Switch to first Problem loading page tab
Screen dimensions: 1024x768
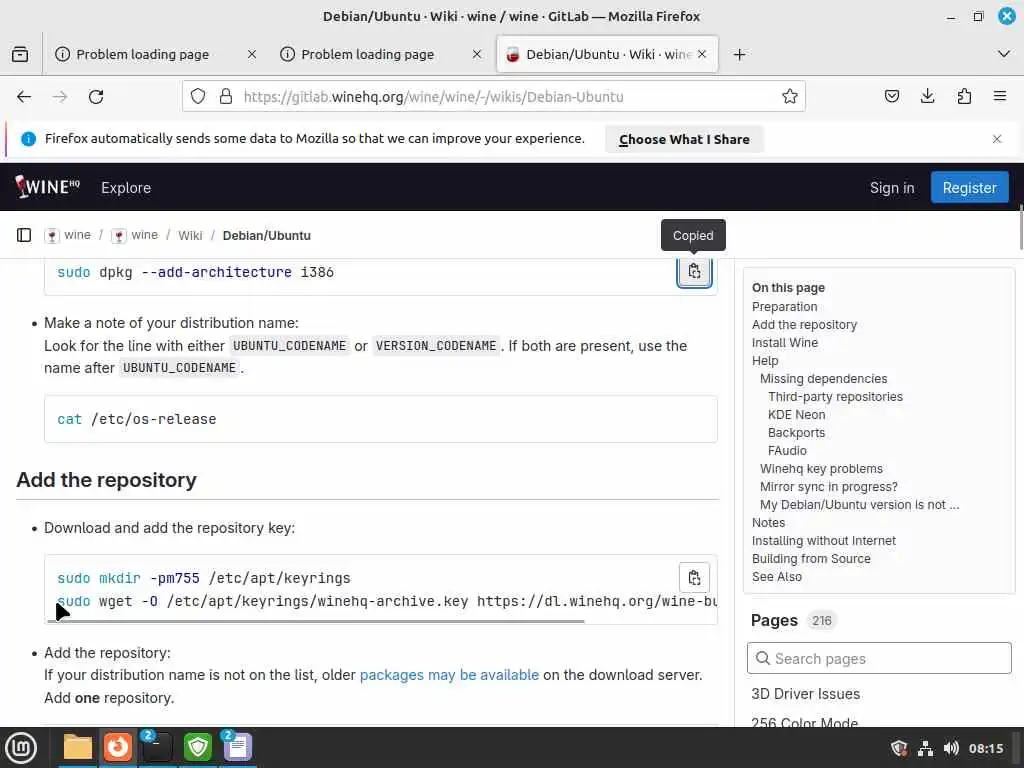(x=142, y=54)
